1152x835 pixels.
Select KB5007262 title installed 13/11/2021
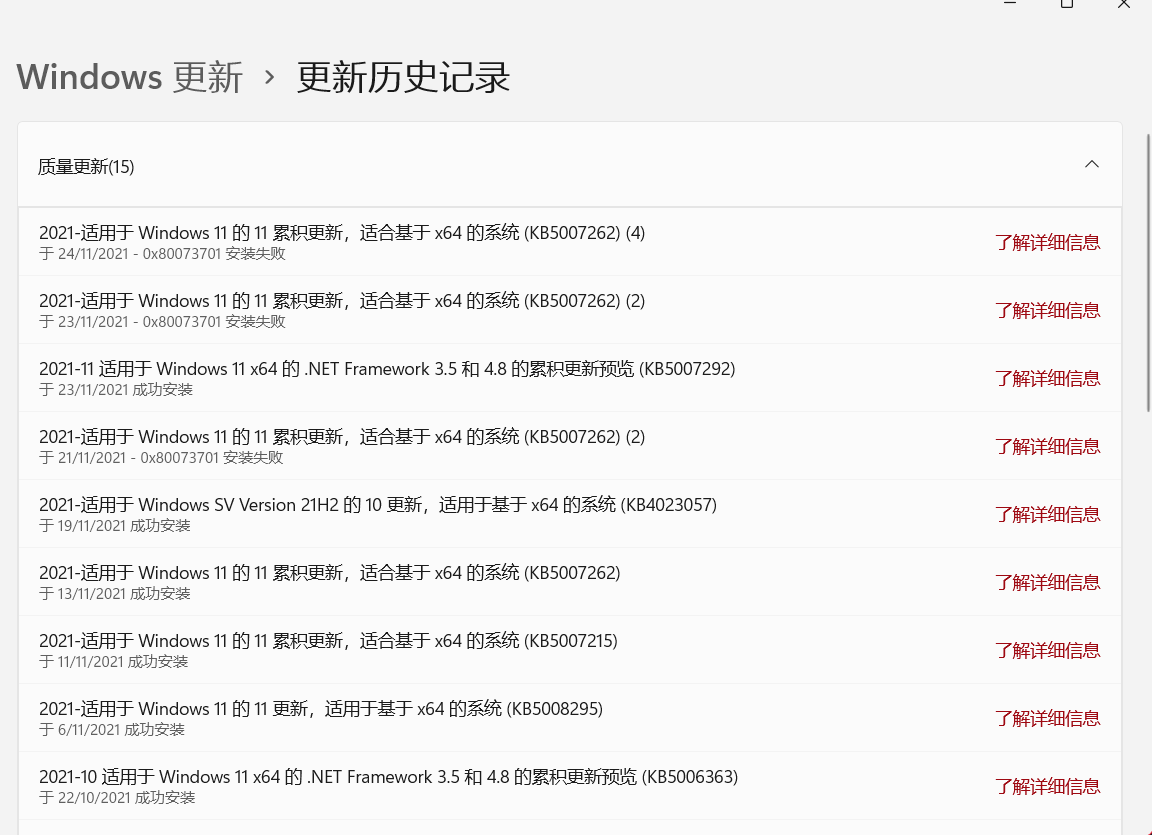330,573
